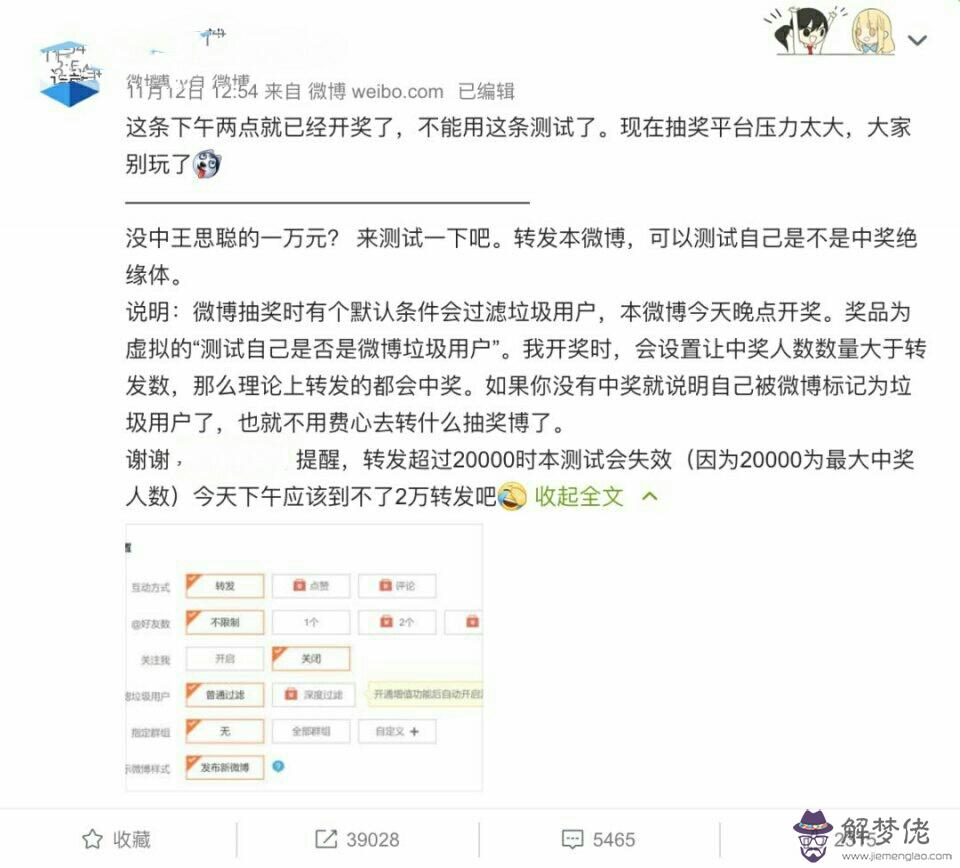
Task: Click the cartoon characters card decoration
Action: click(829, 31)
